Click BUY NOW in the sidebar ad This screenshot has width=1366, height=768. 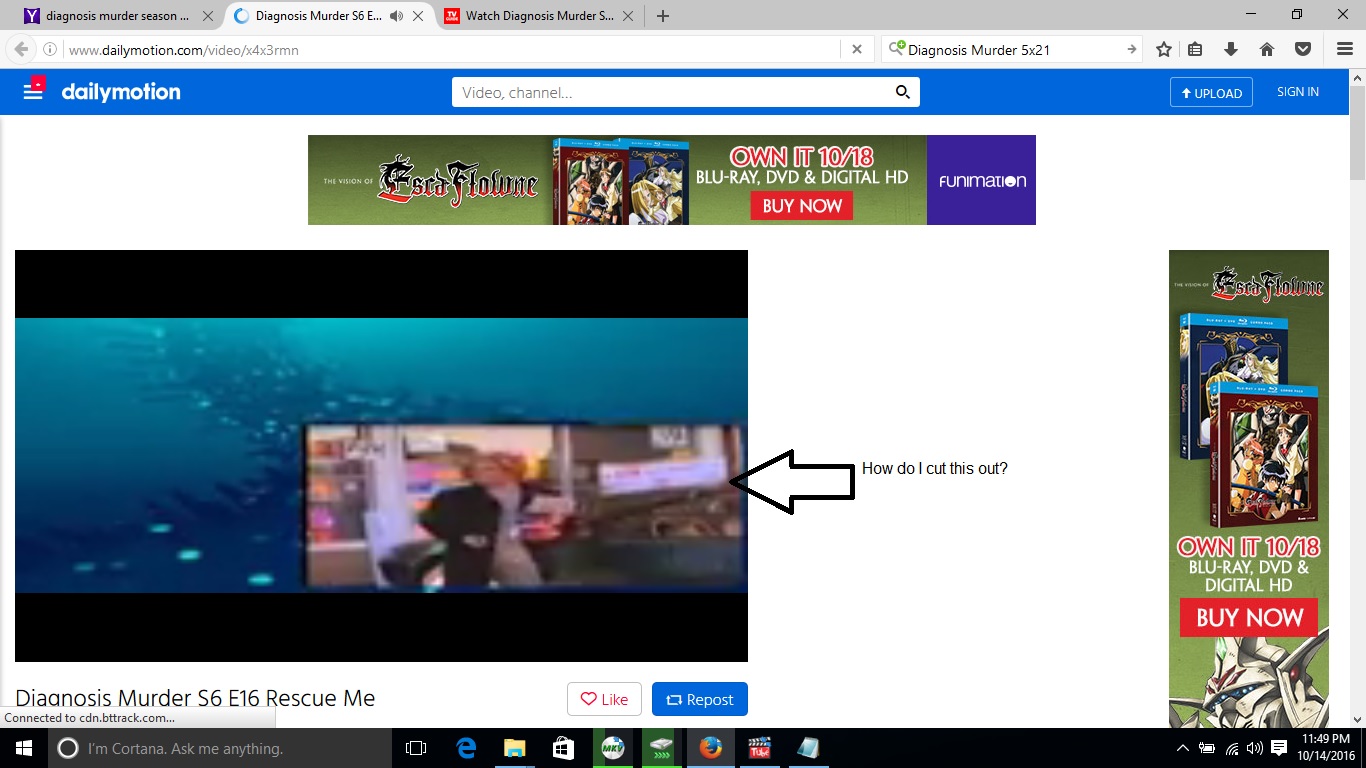coord(1249,618)
